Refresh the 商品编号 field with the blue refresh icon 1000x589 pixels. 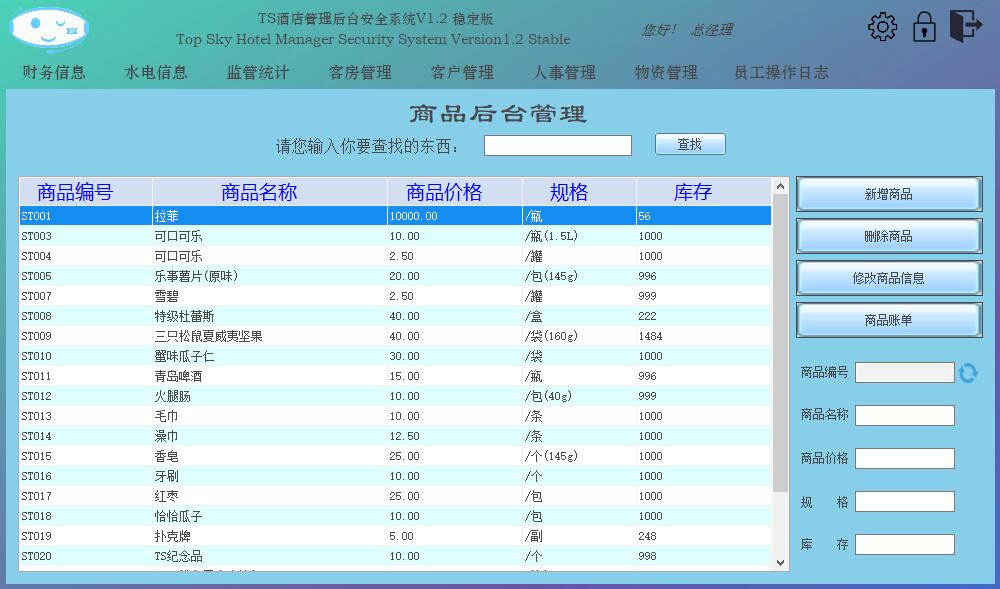click(x=968, y=371)
